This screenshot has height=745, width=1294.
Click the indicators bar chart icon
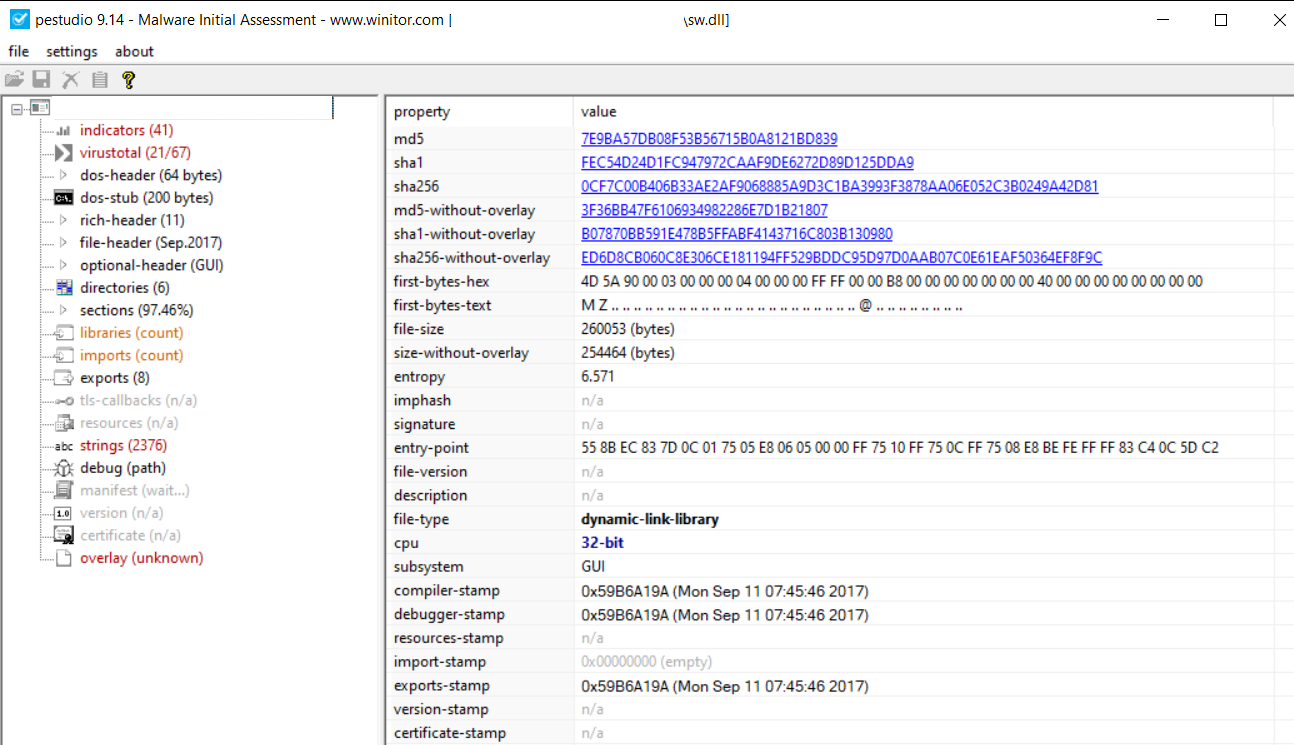[64, 130]
